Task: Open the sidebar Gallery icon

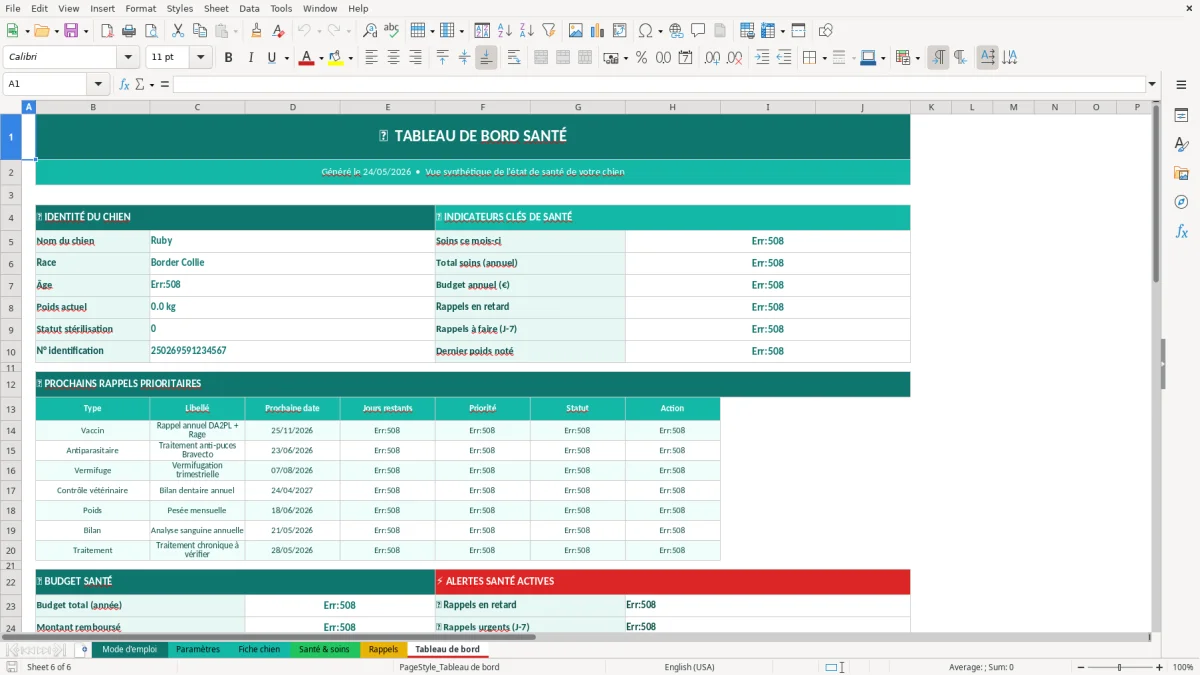Action: pos(1181,174)
